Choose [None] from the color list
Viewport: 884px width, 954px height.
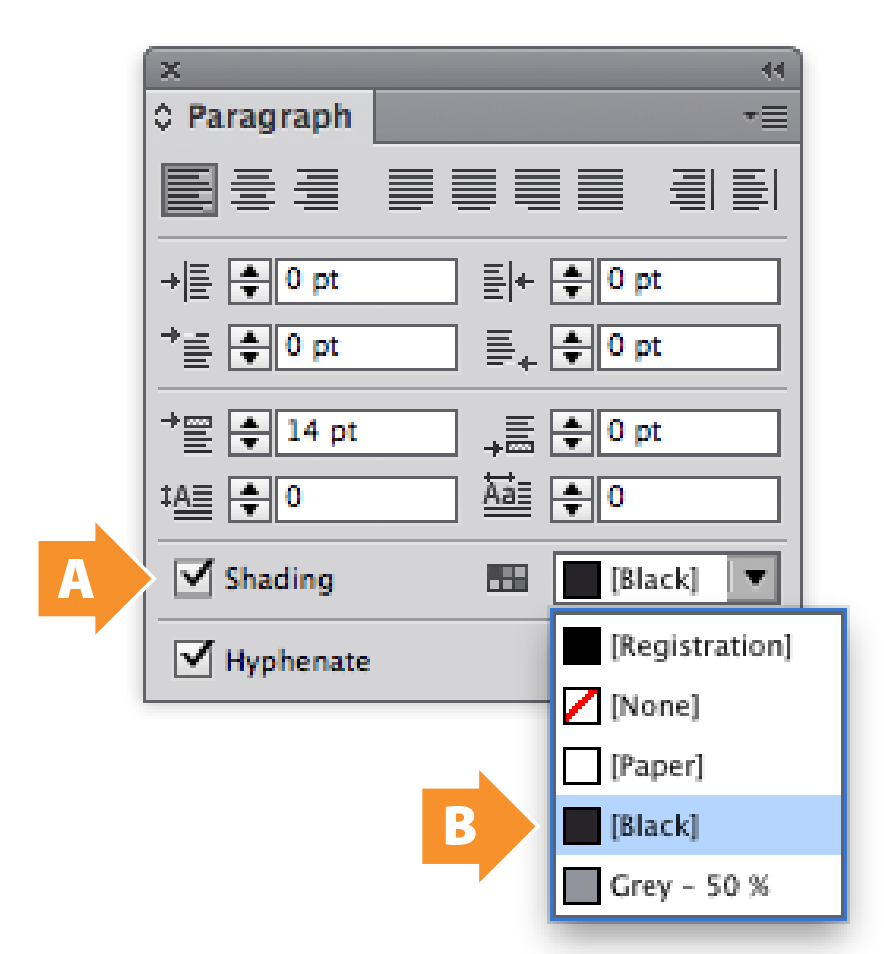655,706
